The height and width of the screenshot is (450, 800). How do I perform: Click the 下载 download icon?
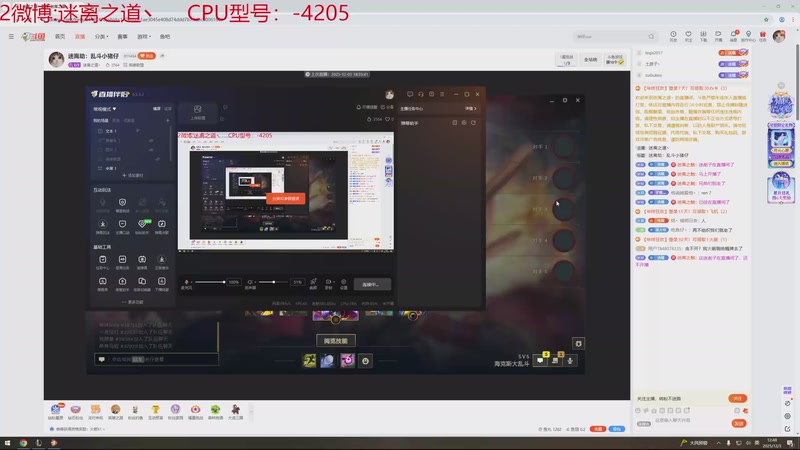pos(703,36)
